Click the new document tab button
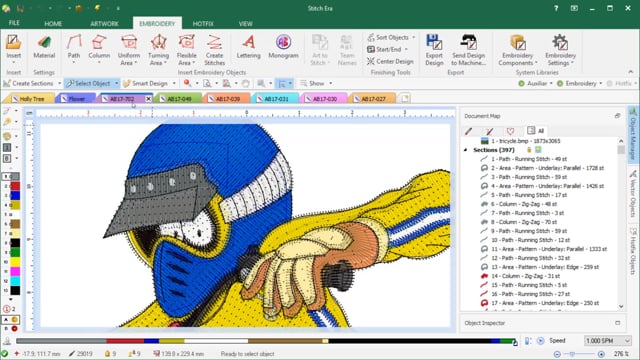 pos(404,98)
